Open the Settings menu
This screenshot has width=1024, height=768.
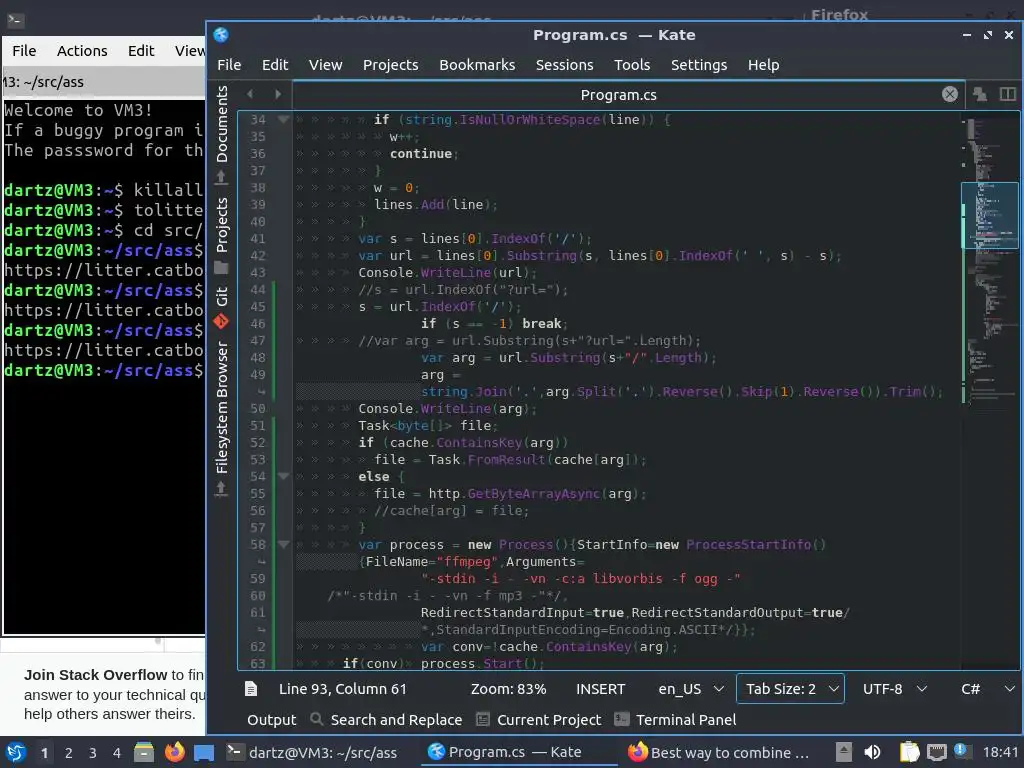pos(699,65)
